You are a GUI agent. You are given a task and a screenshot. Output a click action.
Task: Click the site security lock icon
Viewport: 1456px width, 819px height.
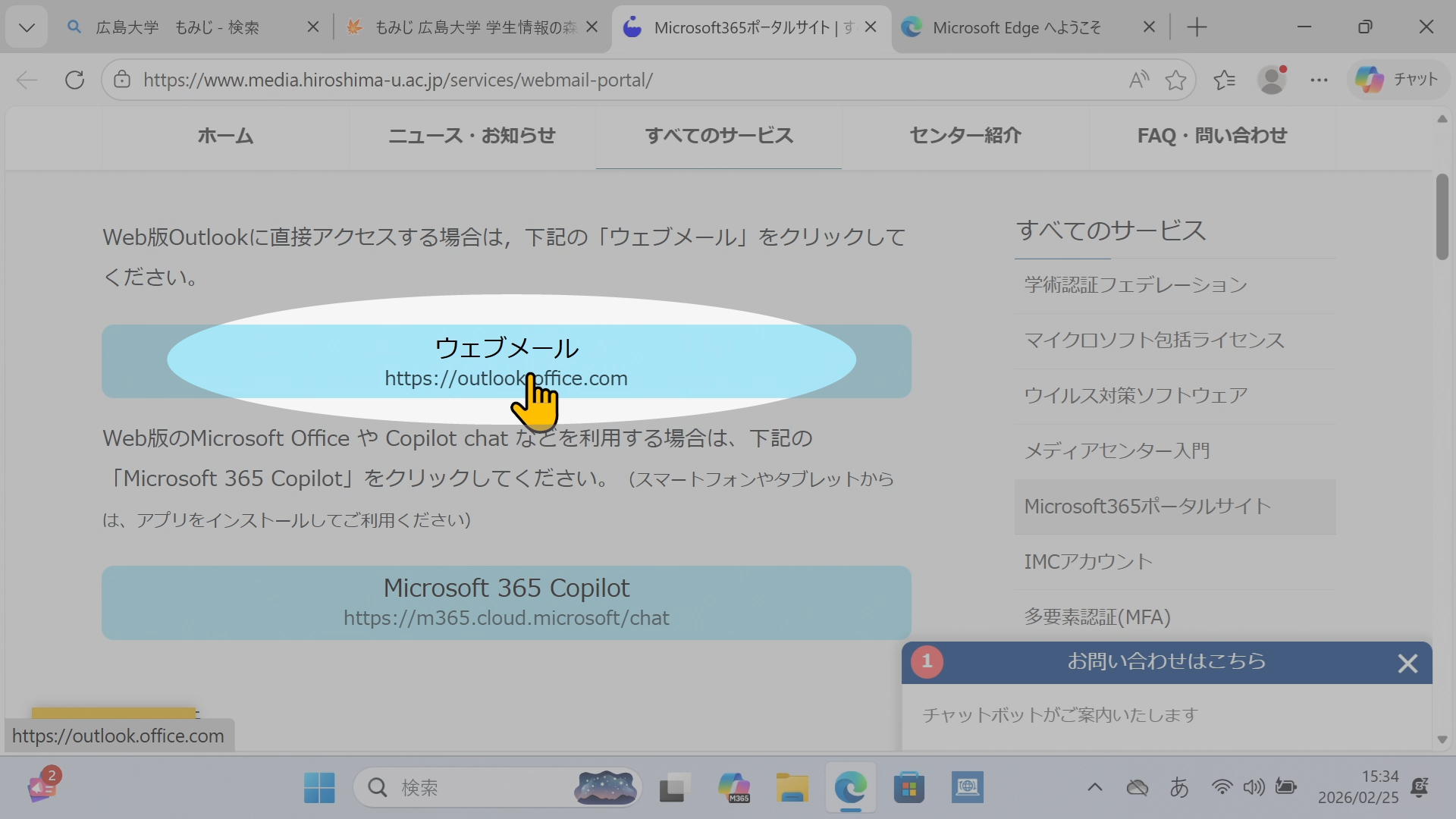click(122, 80)
